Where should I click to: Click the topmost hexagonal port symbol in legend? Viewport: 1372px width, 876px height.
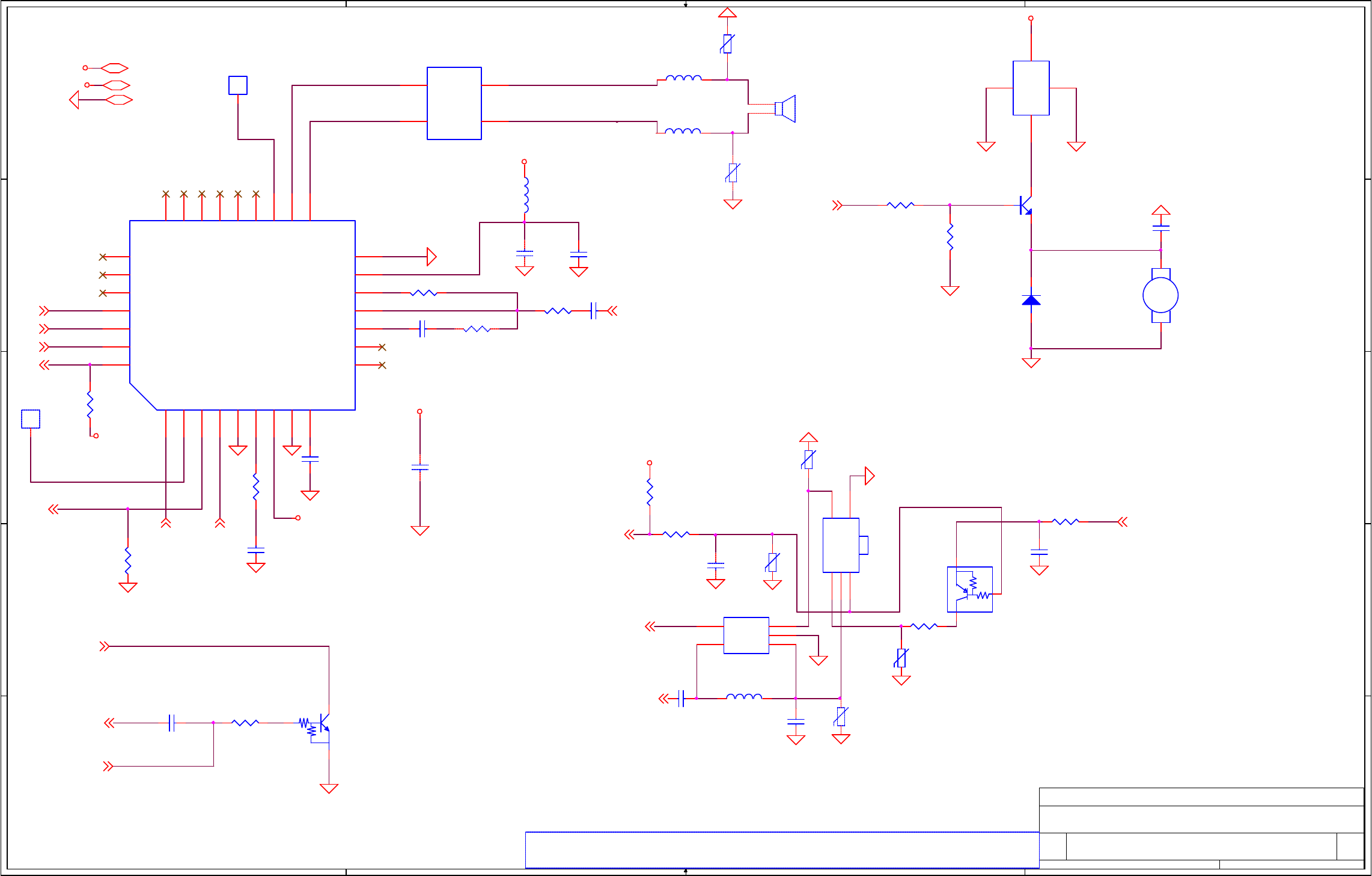(x=114, y=68)
